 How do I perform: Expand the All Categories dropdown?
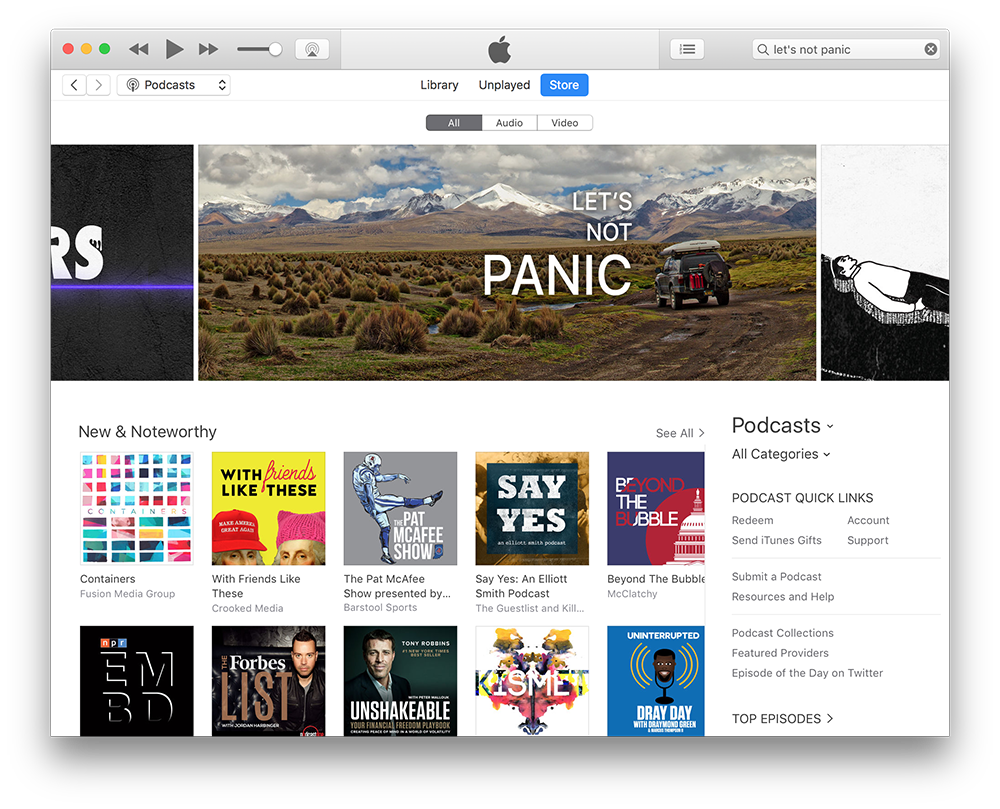[x=781, y=454]
